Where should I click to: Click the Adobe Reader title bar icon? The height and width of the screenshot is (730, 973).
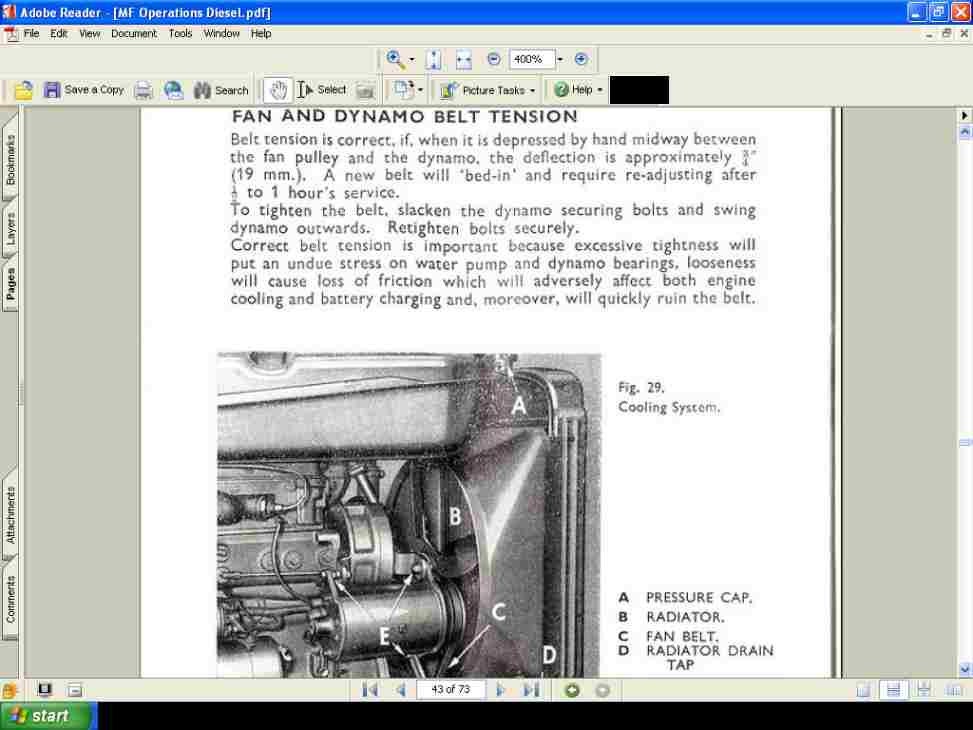click(9, 12)
